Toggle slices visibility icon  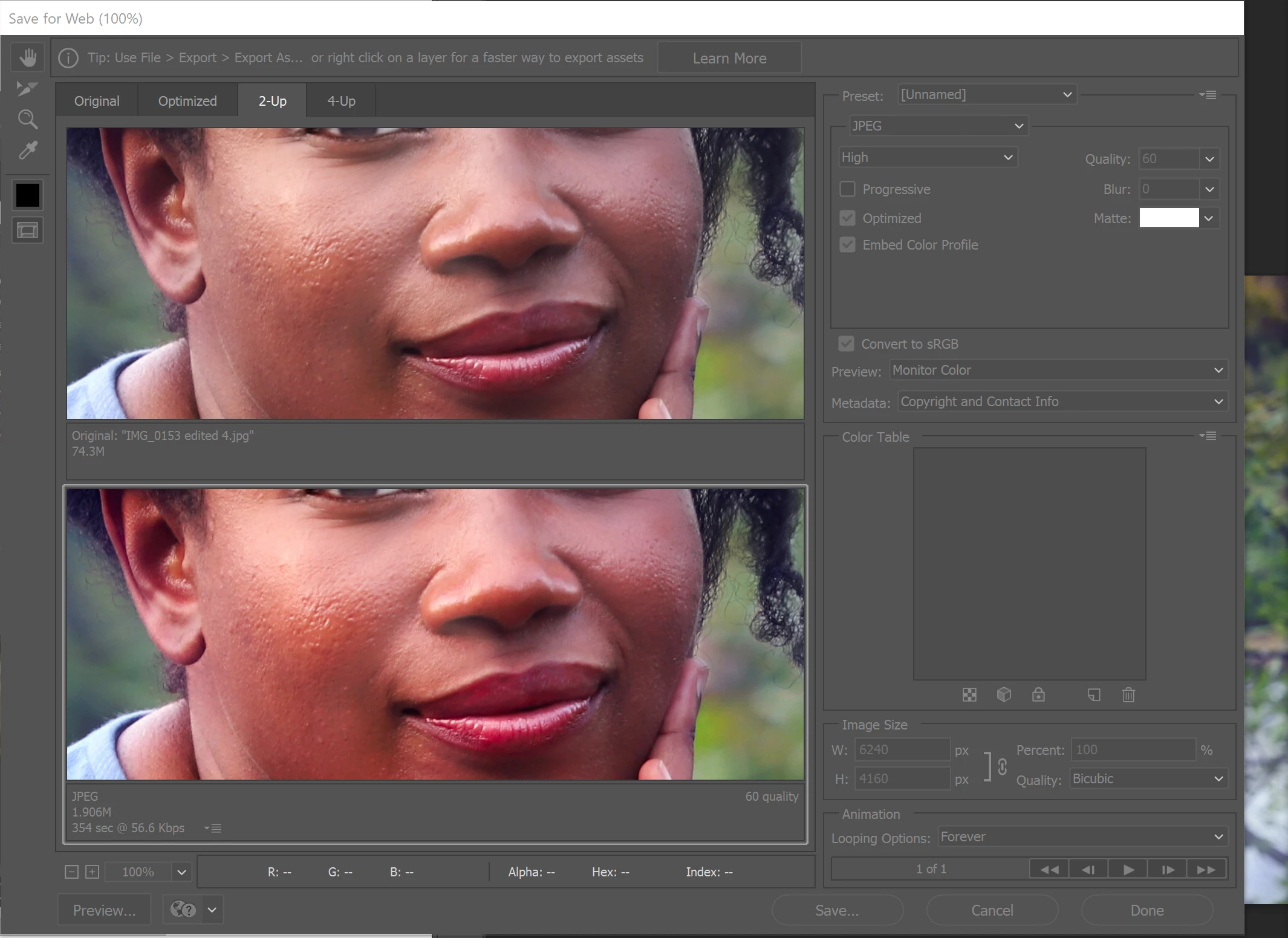(27, 230)
